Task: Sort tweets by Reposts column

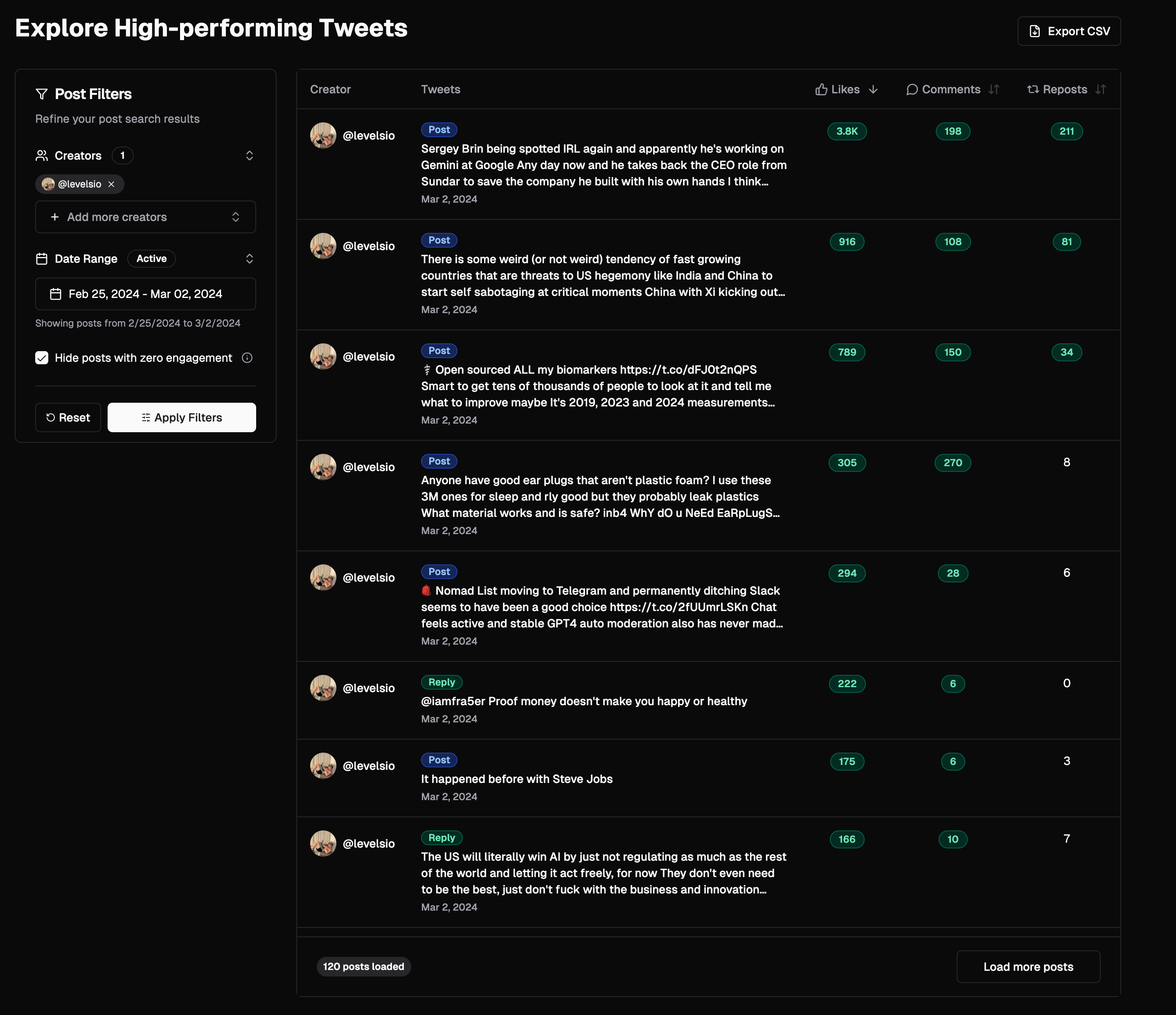Action: [x=1100, y=90]
